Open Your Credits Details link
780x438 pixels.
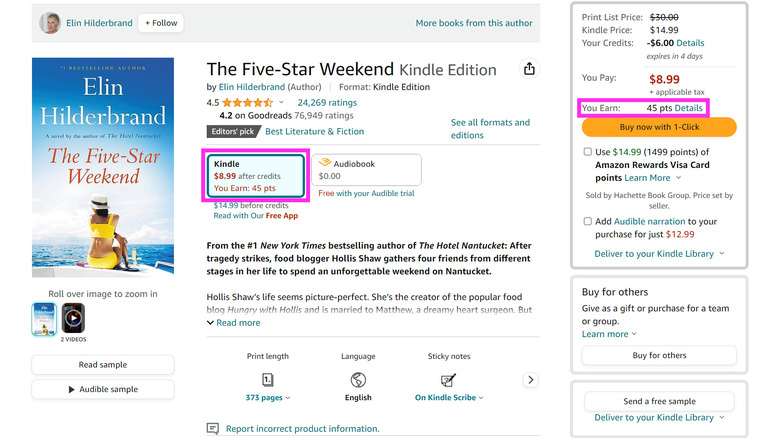pyautogui.click(x=690, y=43)
